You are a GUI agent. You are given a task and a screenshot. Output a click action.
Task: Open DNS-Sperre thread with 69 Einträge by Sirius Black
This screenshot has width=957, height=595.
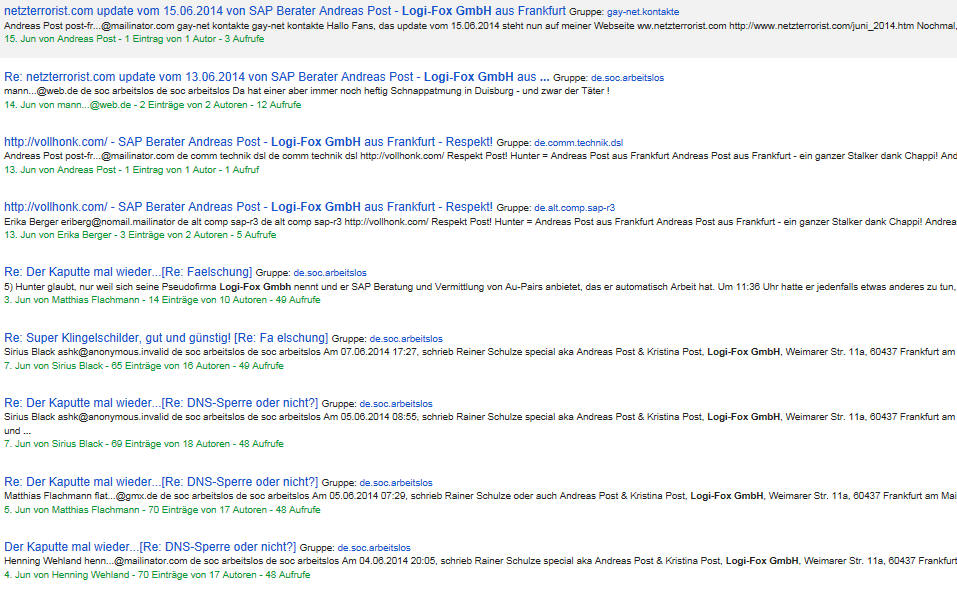[x=161, y=403]
